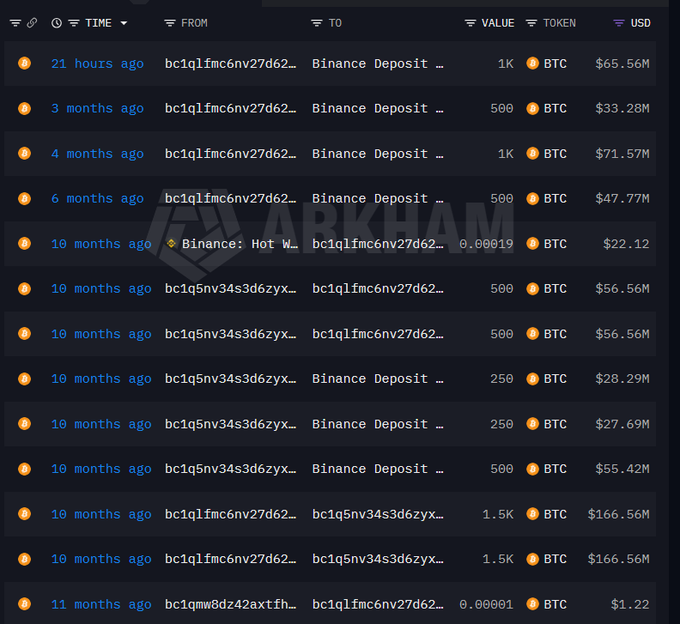
Task: Open sender address in the 21 hours ago row
Action: (x=231, y=64)
